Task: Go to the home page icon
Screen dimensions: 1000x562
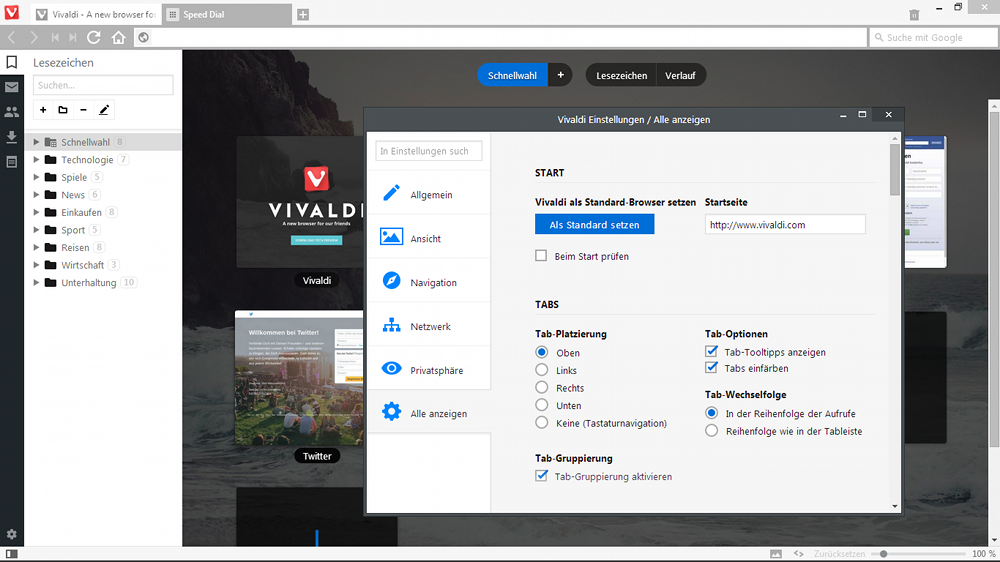Action: (x=119, y=38)
